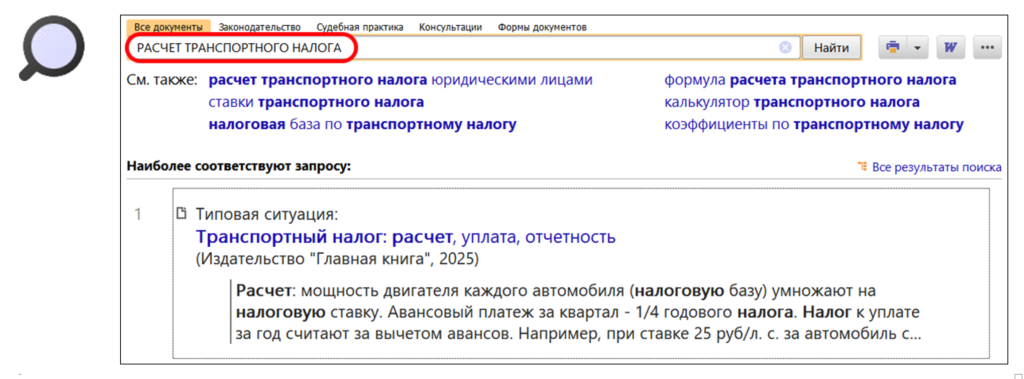Click the document icon beside Типовая ситуация
The width and height of the screenshot is (1024, 379).
182,214
